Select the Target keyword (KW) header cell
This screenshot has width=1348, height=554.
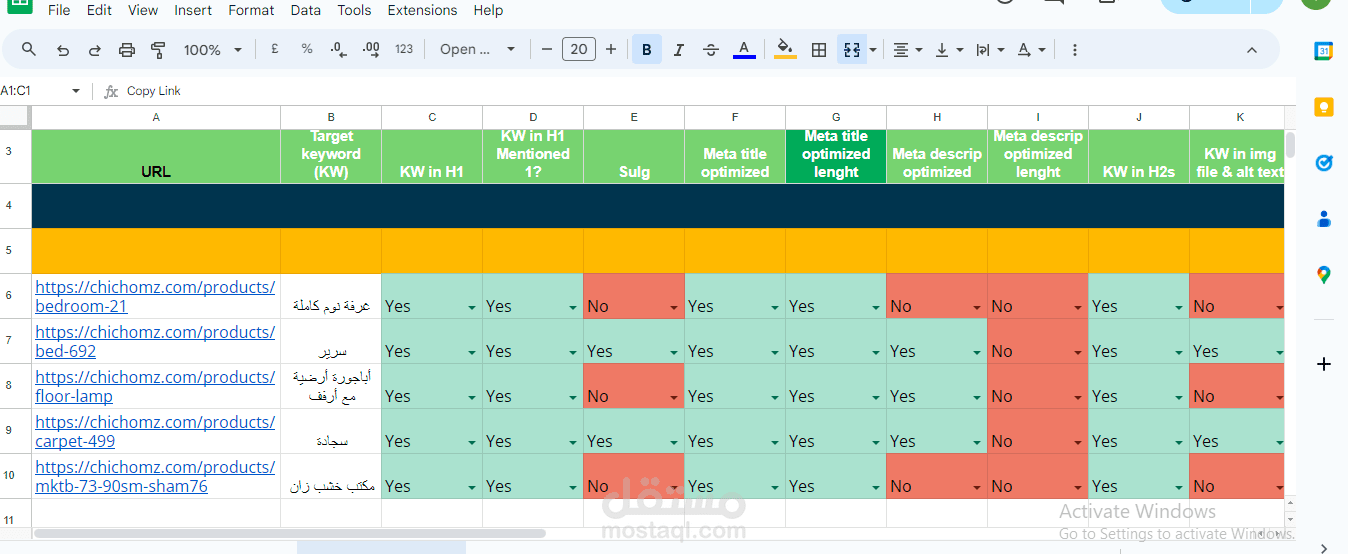[x=331, y=156]
